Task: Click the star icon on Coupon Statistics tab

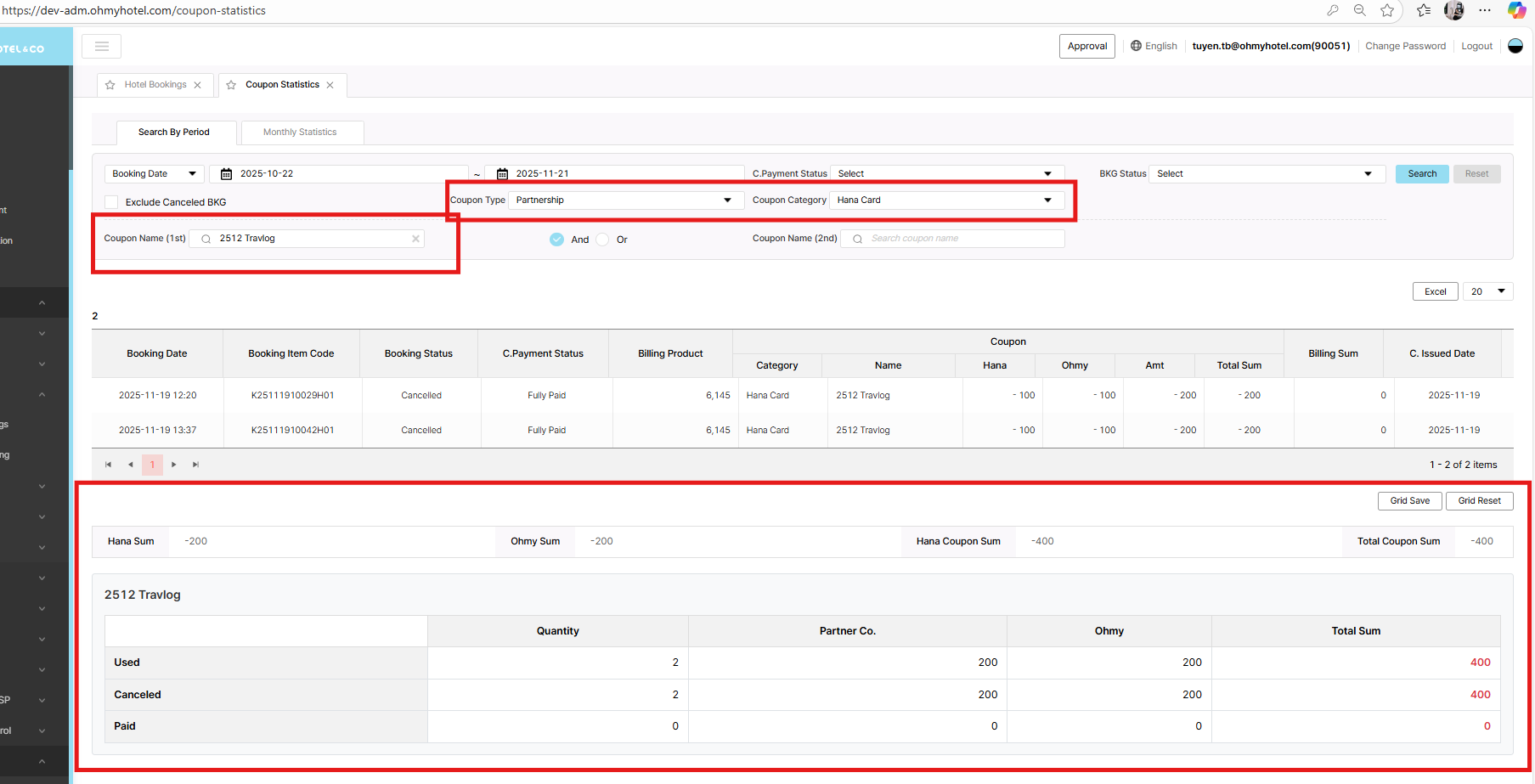Action: pyautogui.click(x=231, y=85)
